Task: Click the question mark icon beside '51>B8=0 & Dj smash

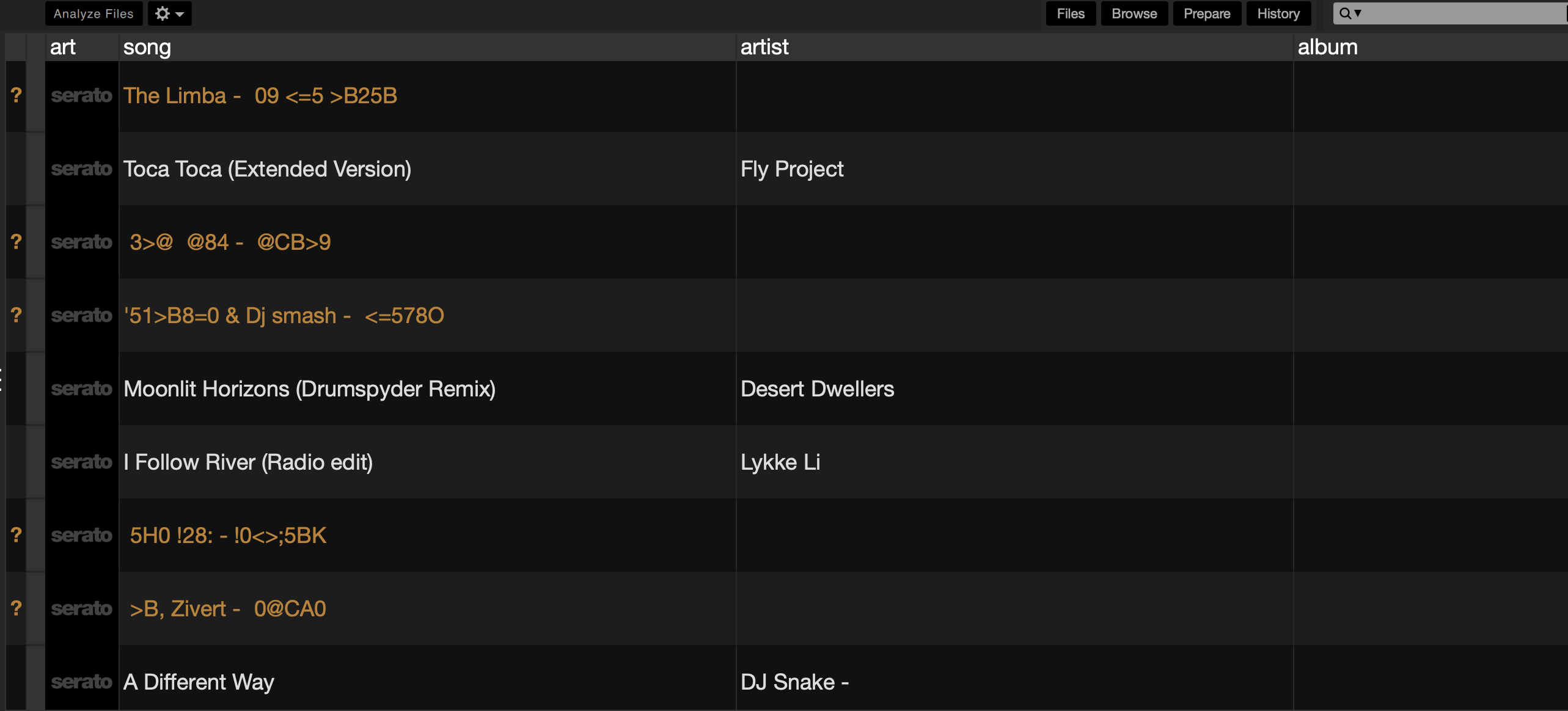Action: coord(16,315)
